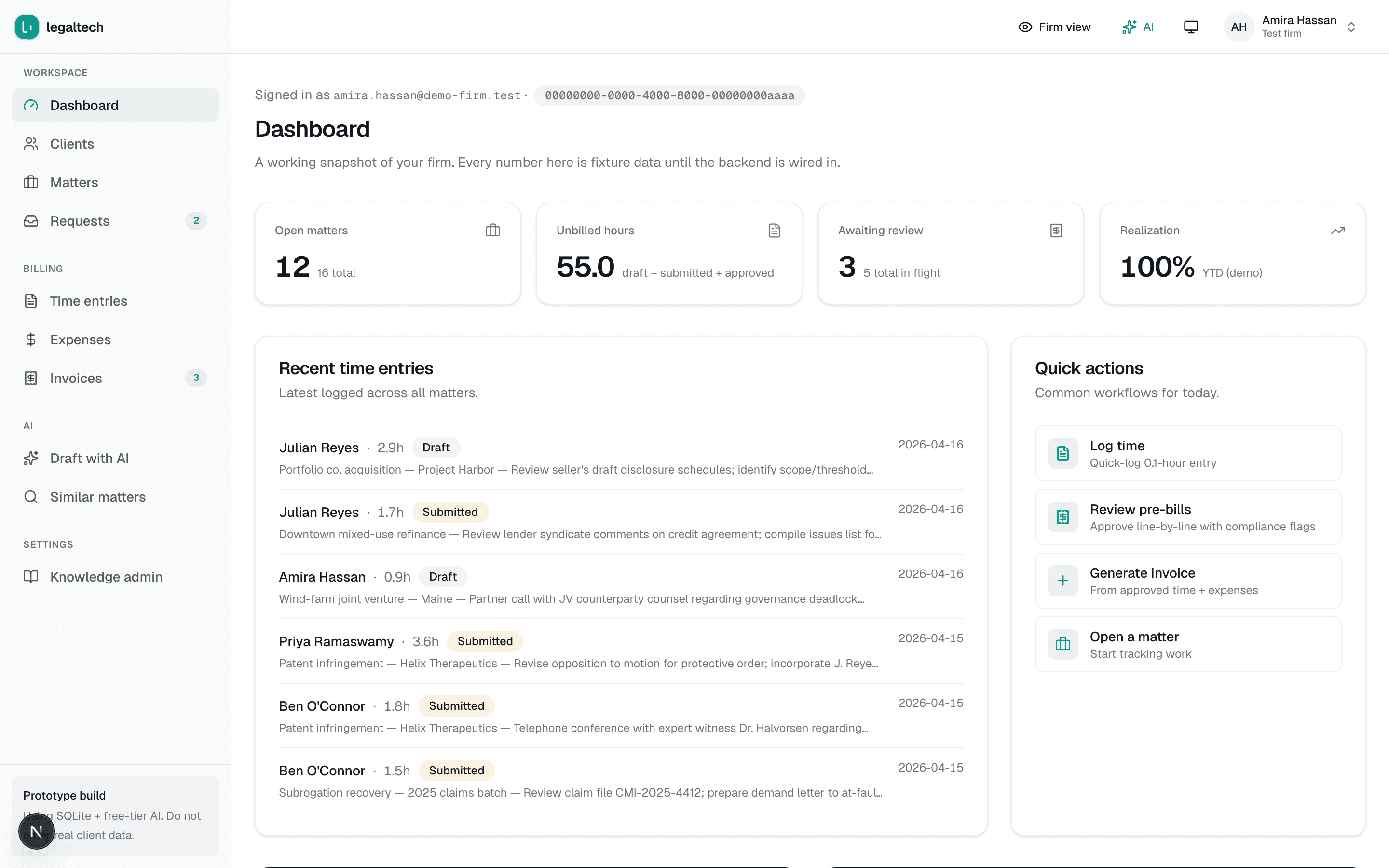Click the Priya Ramaswamy entry name
Screen dimensions: 1389x868
[336, 641]
